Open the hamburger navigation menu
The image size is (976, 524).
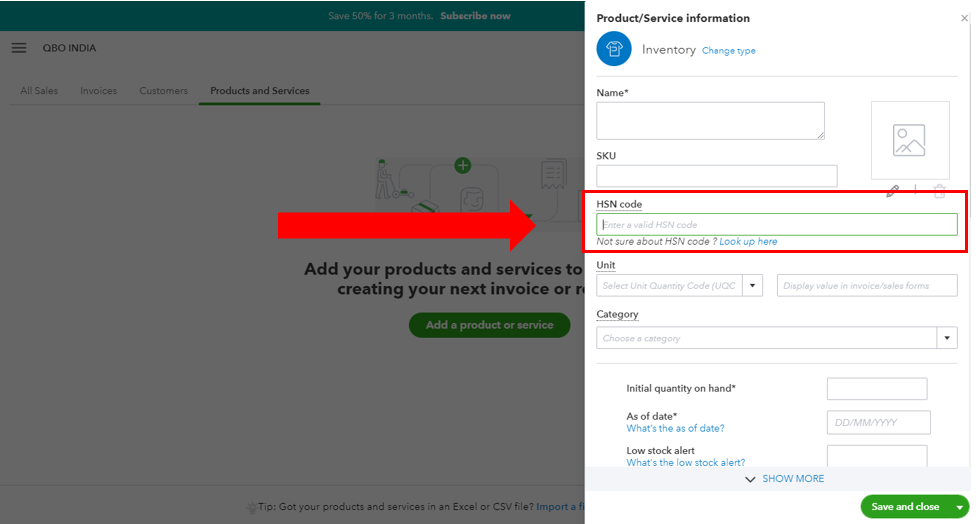[19, 48]
